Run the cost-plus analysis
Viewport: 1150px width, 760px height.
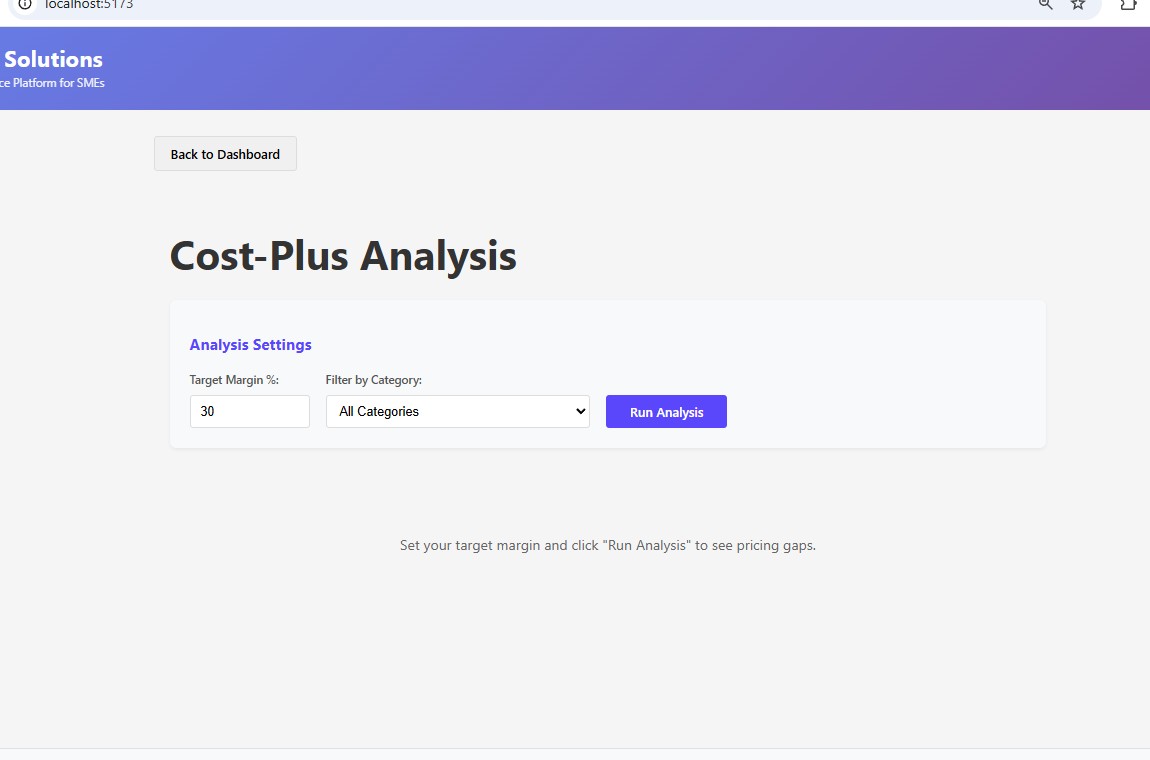tap(666, 411)
